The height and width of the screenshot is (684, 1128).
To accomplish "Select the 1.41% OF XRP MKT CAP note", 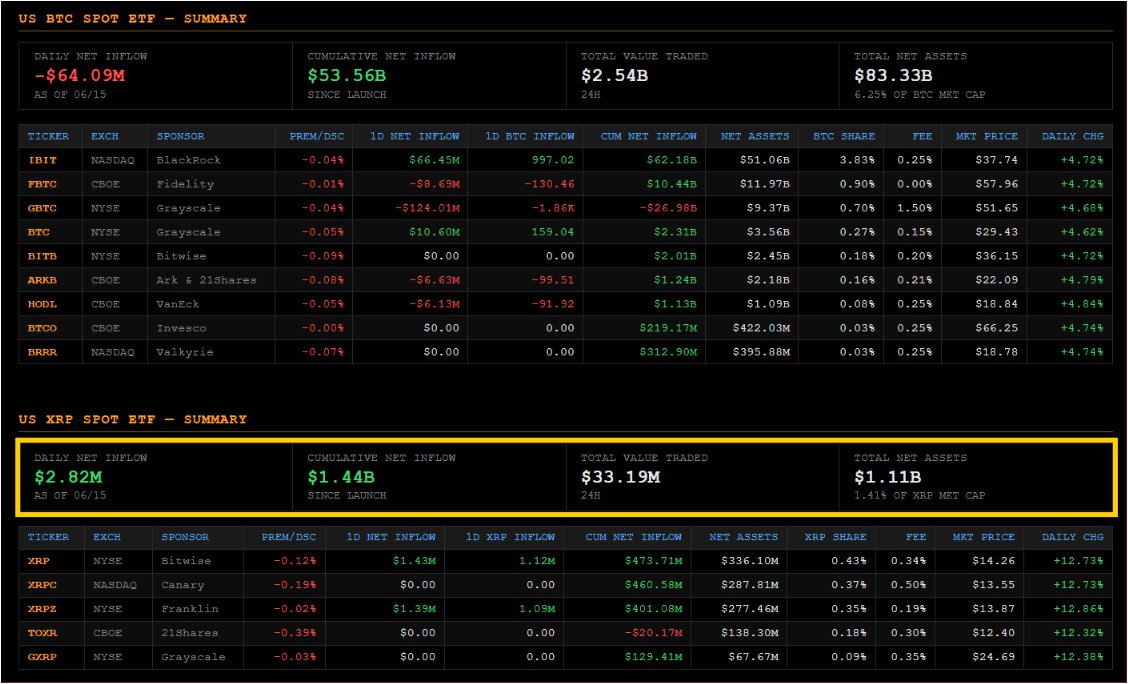I will point(919,496).
